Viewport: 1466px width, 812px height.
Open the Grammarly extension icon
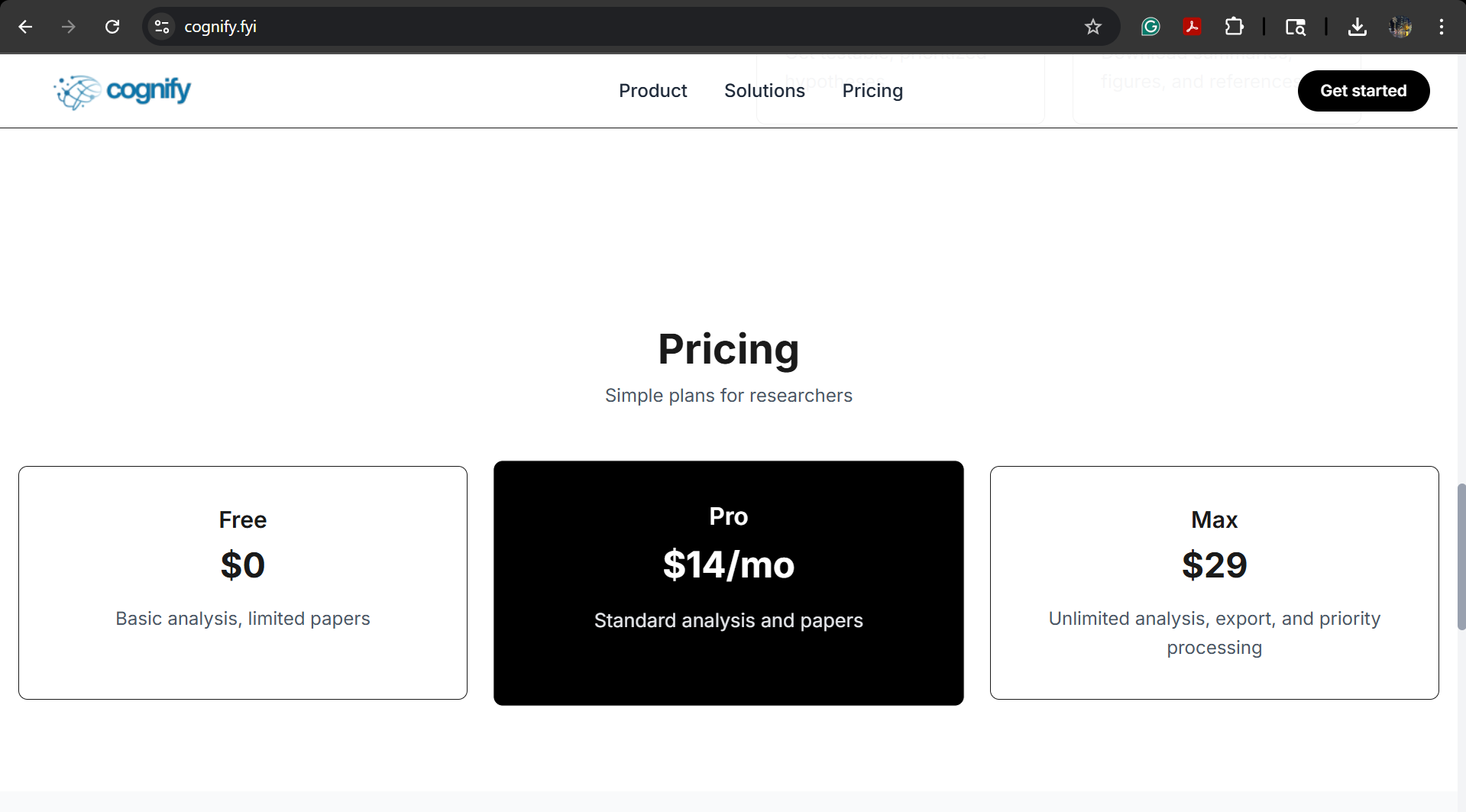click(1150, 27)
